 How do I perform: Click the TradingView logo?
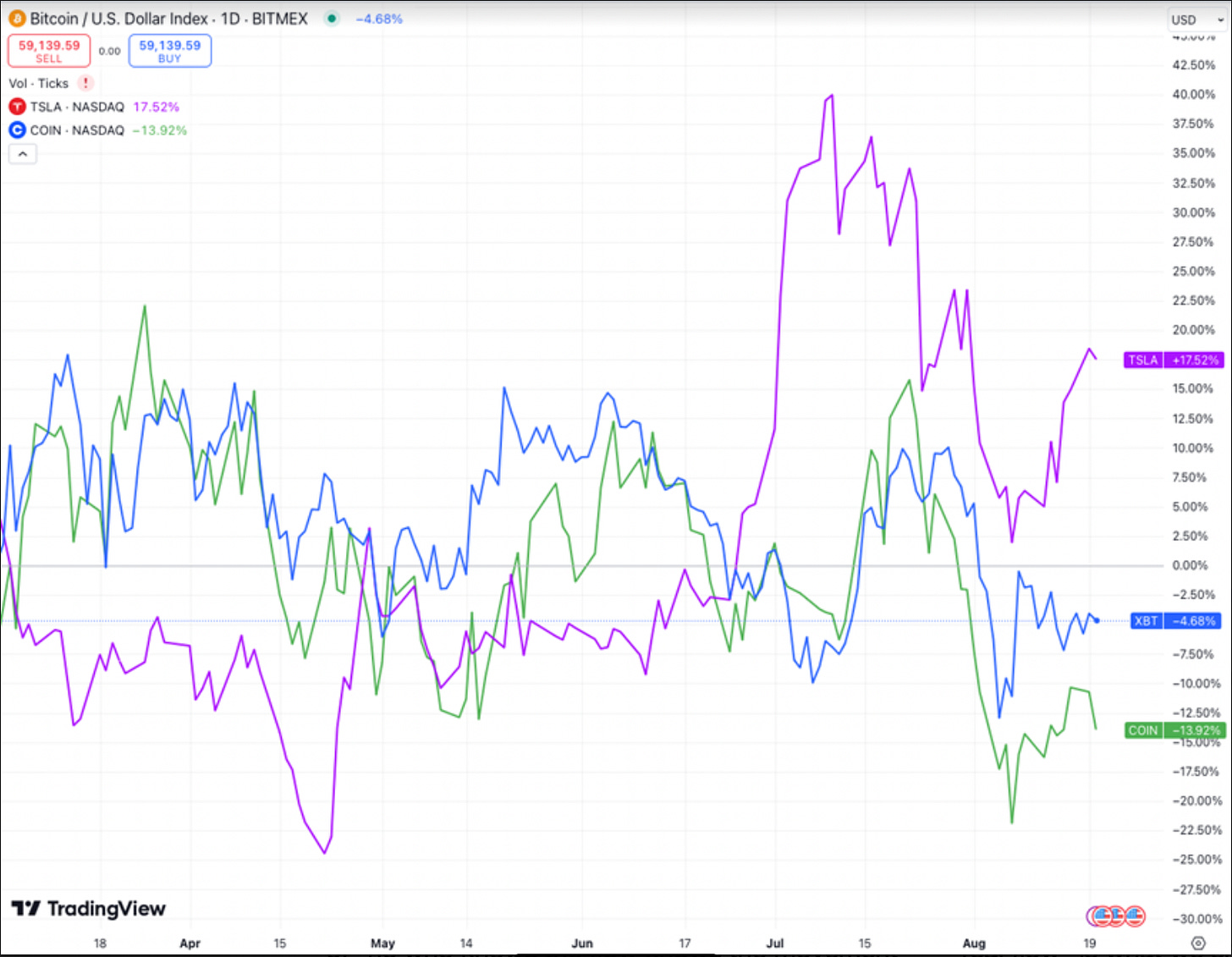pyautogui.click(x=88, y=909)
